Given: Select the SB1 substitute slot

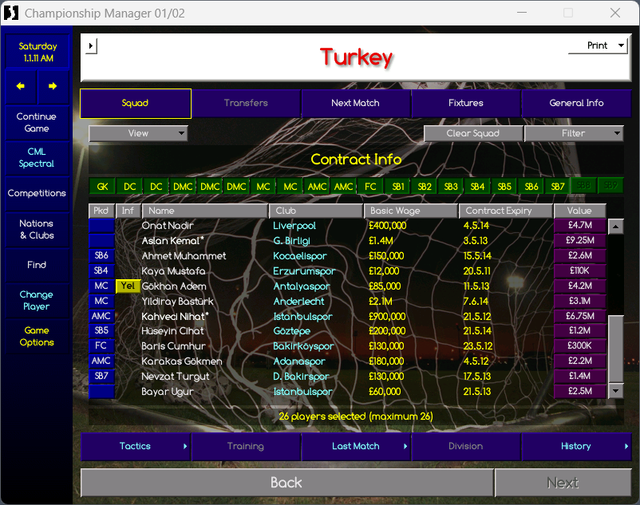Looking at the screenshot, I should click(398, 187).
